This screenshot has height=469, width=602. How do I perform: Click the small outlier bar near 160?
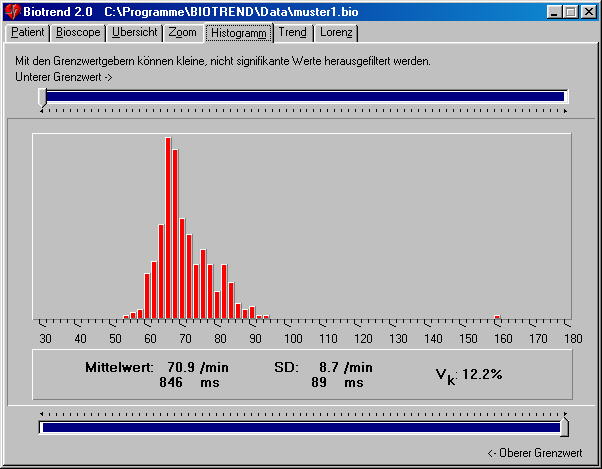point(497,317)
